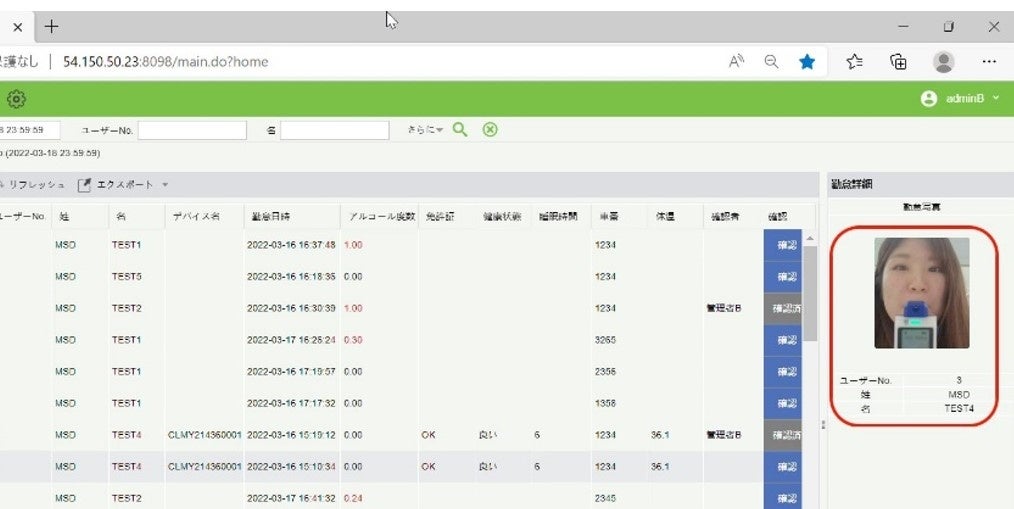Select 管理者B in the 15:19:12 row
1014x509 pixels.
(724, 435)
